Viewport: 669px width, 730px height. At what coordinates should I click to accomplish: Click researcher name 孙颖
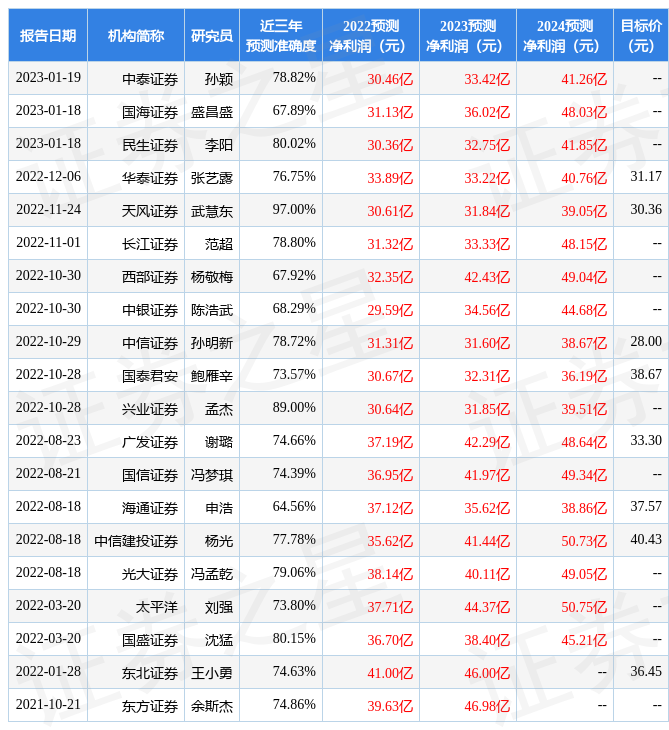(219, 79)
